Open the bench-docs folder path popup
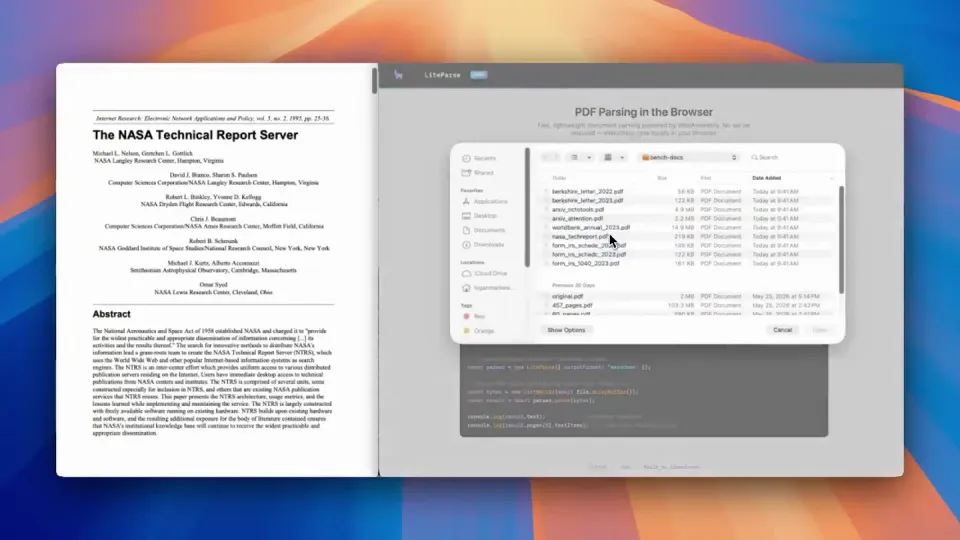 pos(689,157)
